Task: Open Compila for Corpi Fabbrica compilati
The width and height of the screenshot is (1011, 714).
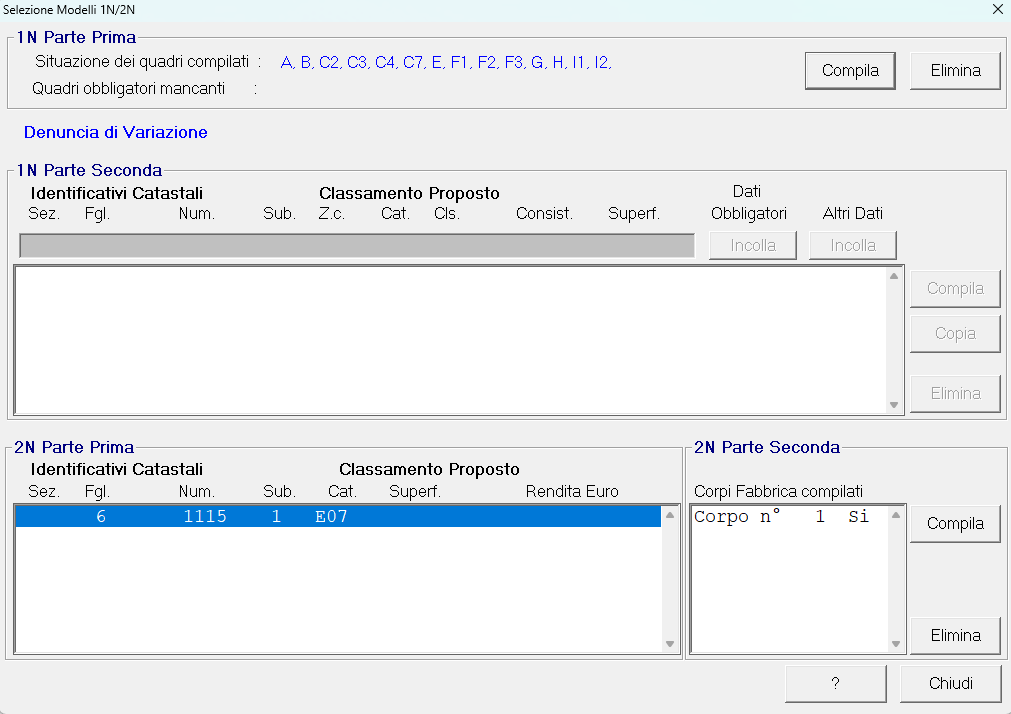Action: click(x=955, y=524)
